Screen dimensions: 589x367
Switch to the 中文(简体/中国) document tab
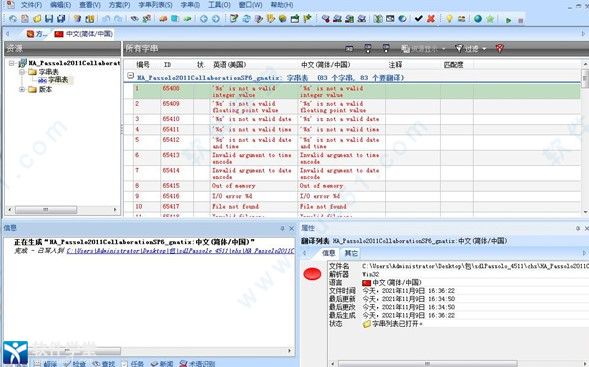[x=83, y=34]
